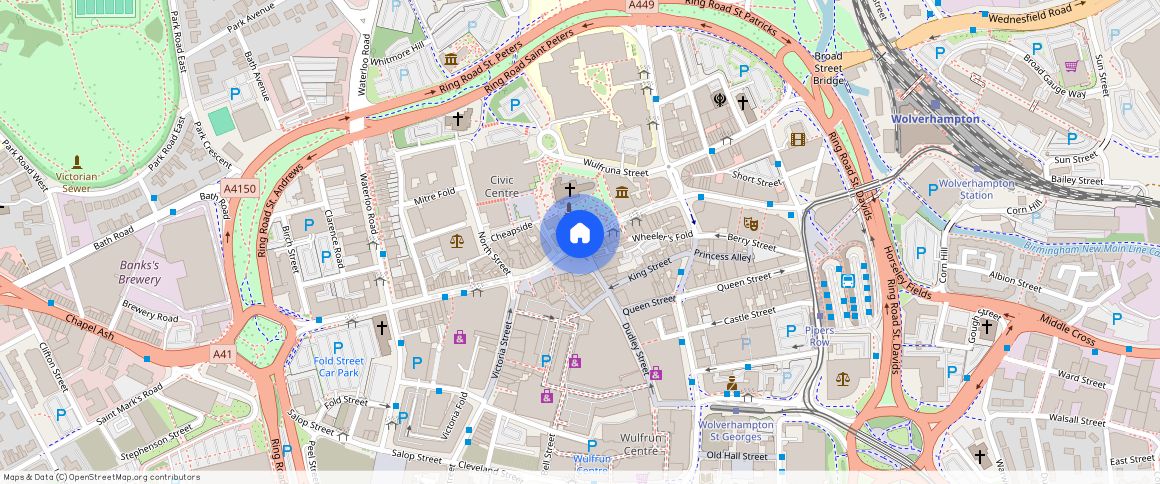Click the department store bag icon on Dudley Street
The image size is (1160, 484).
[655, 373]
